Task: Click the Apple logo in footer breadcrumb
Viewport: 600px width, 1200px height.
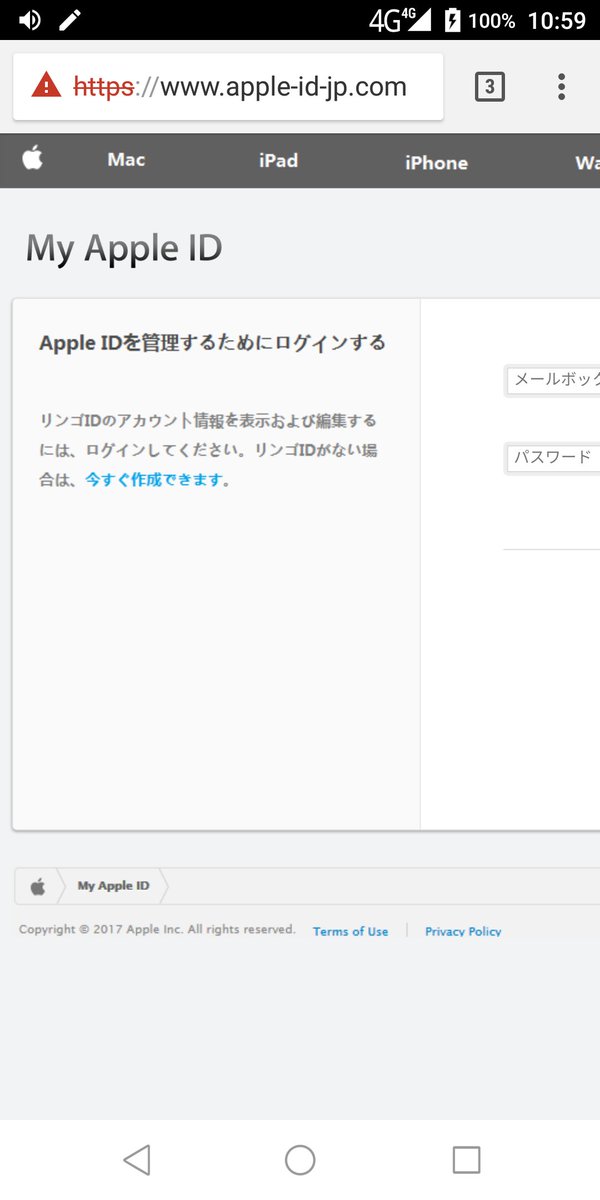Action: tap(38, 886)
